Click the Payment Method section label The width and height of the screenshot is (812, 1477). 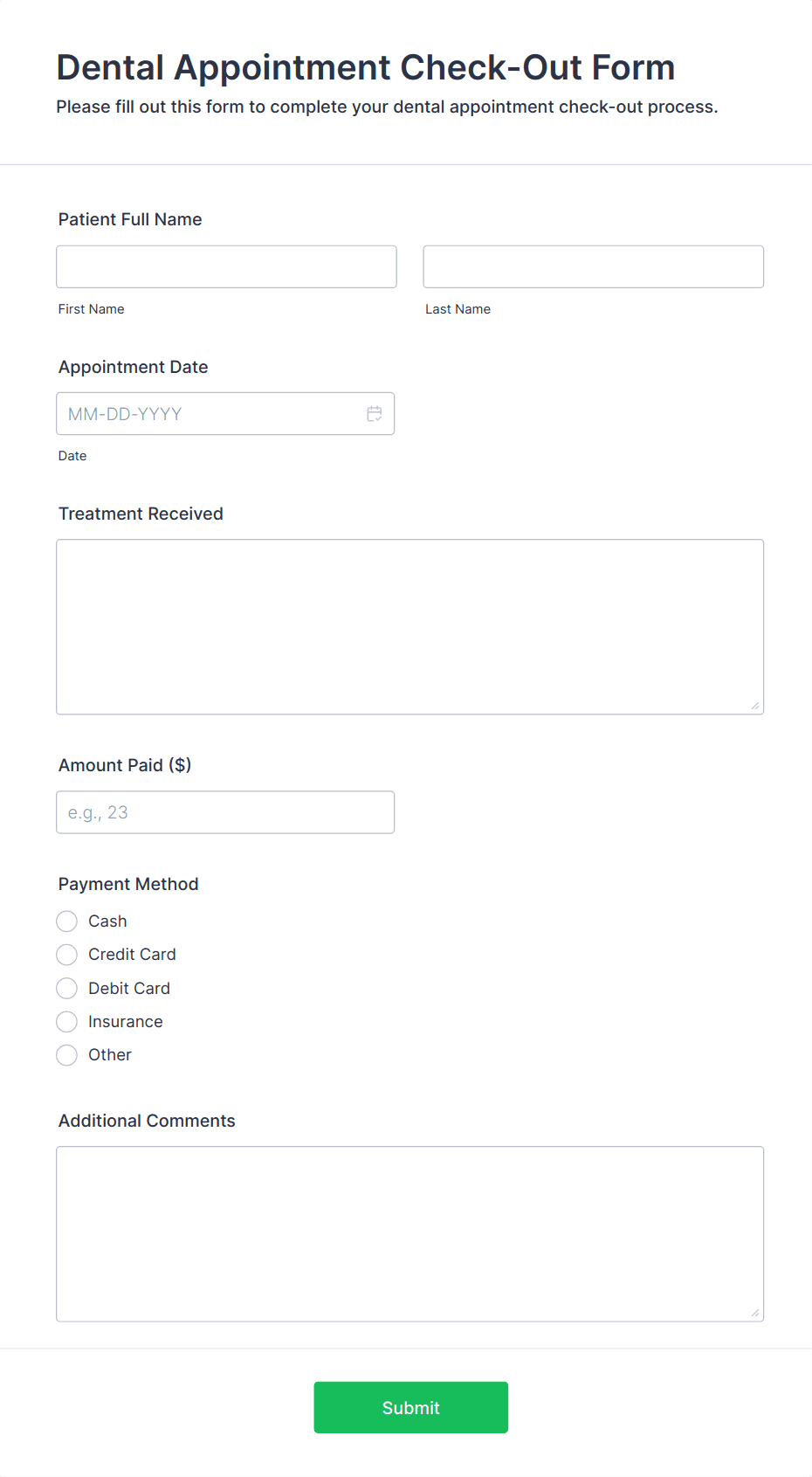tap(127, 884)
